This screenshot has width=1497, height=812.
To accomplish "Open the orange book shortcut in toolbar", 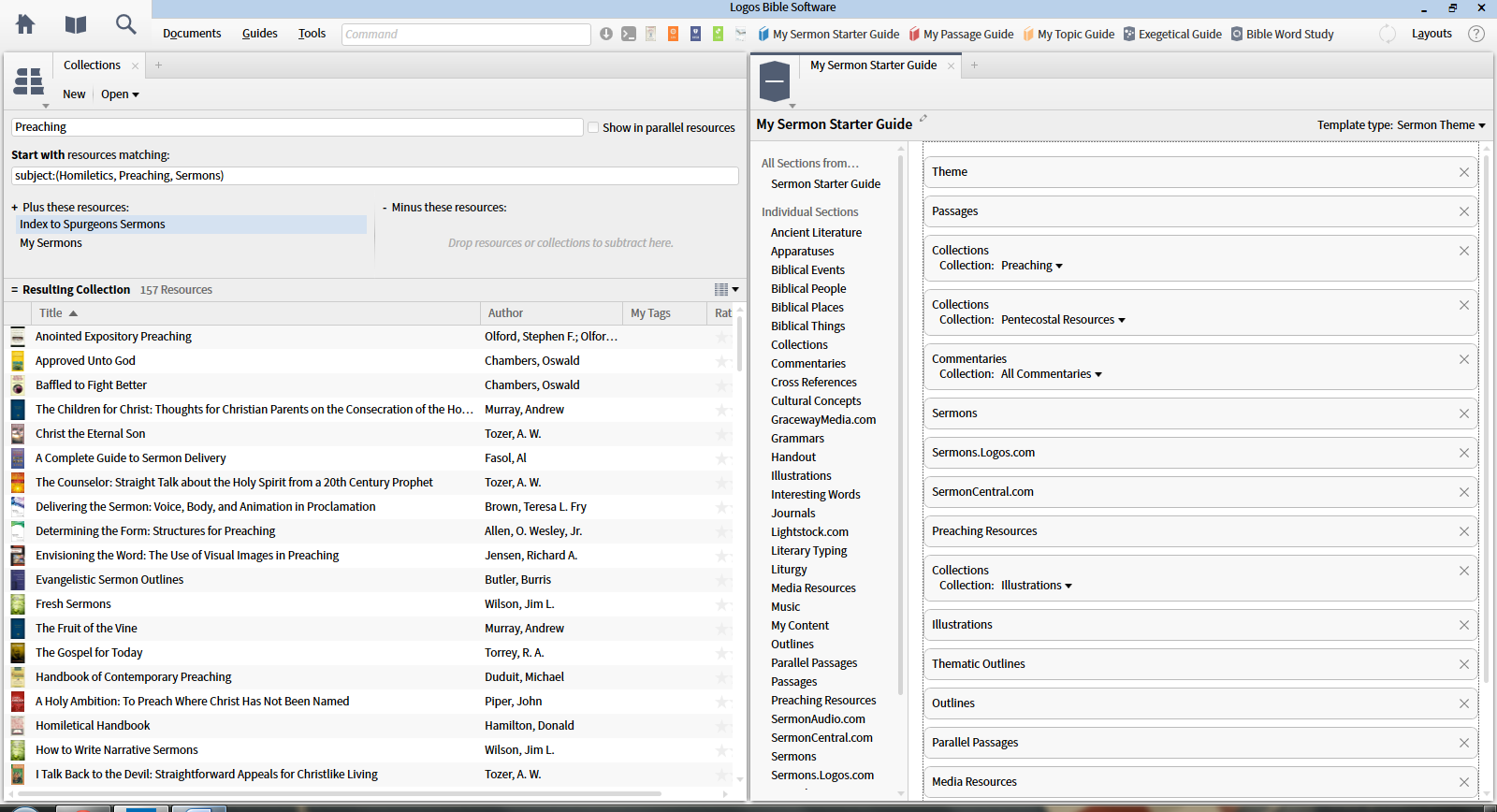I will (x=673, y=34).
